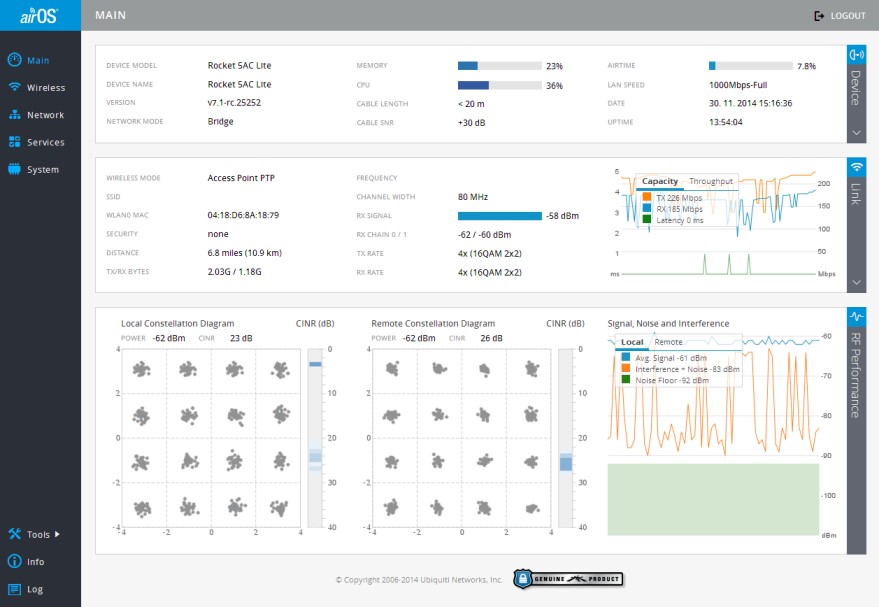Select the Local tab in signal chart
The width and height of the screenshot is (879, 607).
(x=632, y=342)
